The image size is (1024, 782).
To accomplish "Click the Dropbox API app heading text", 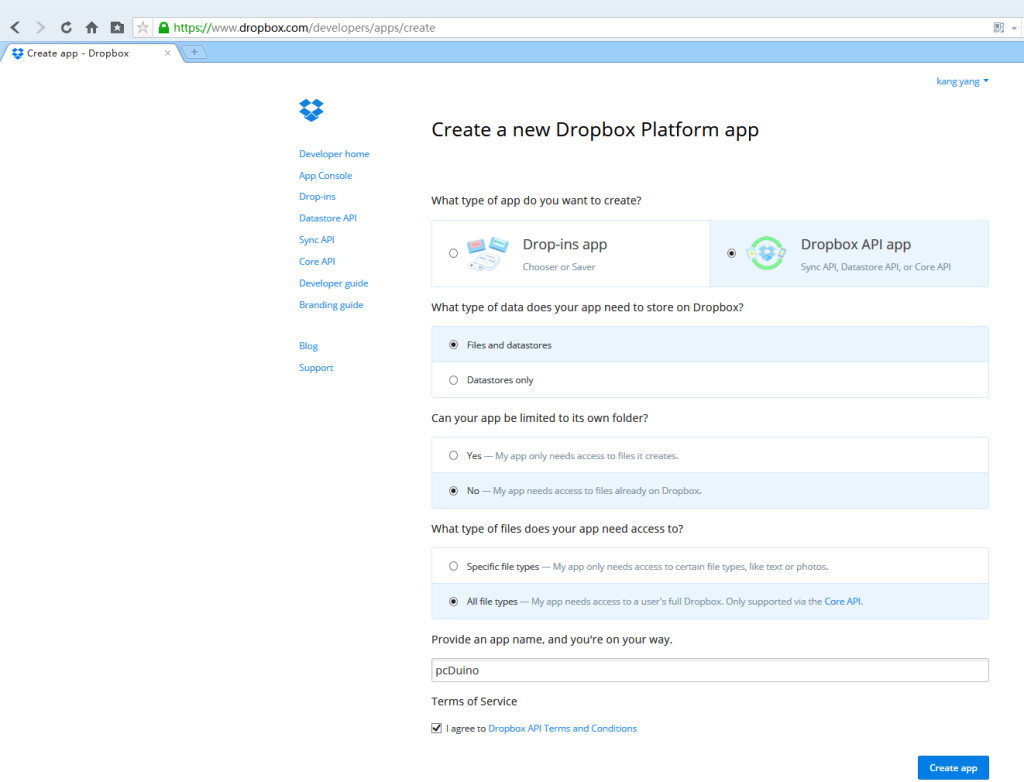I will coord(856,244).
